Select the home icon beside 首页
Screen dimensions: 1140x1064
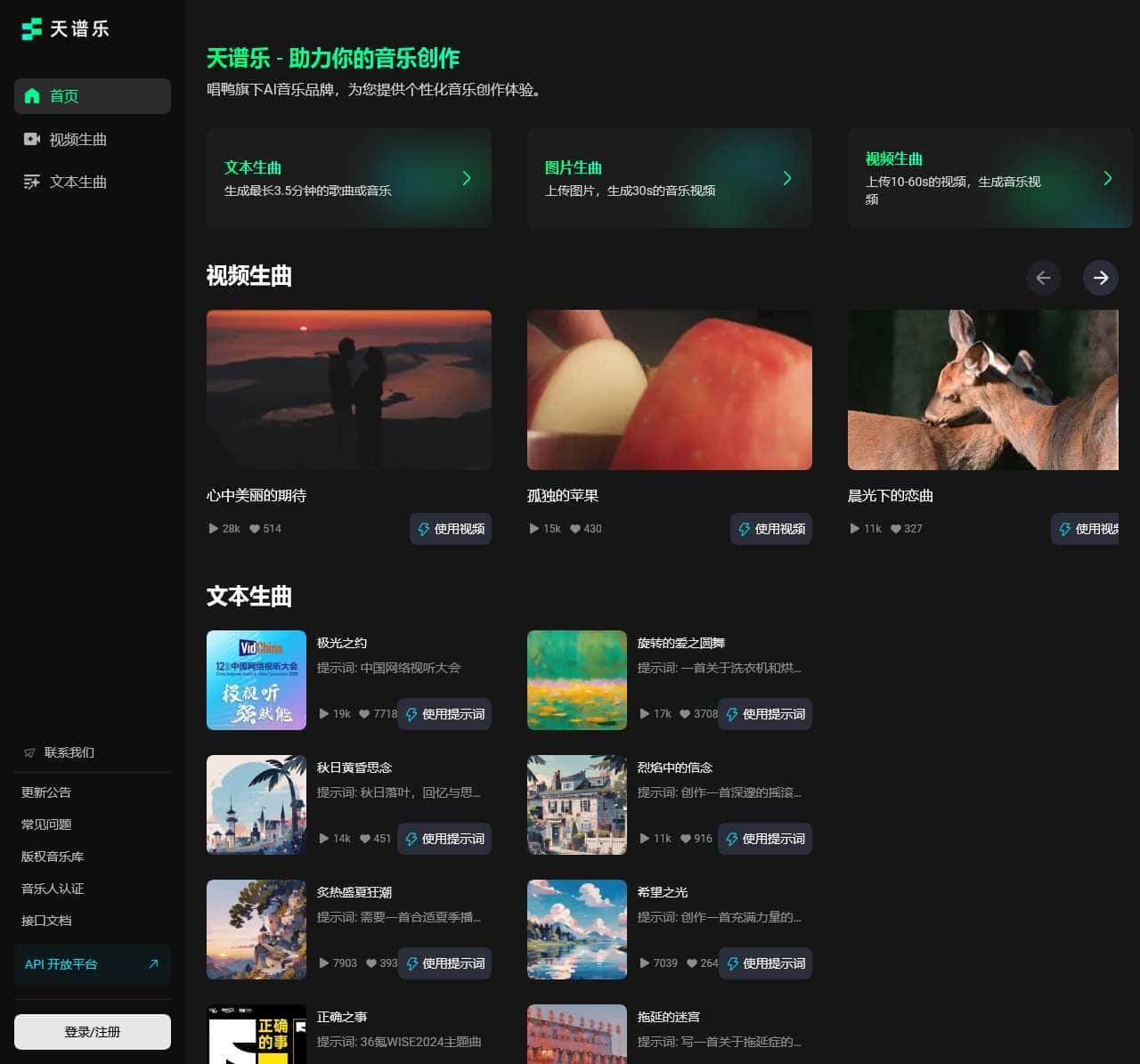click(32, 95)
